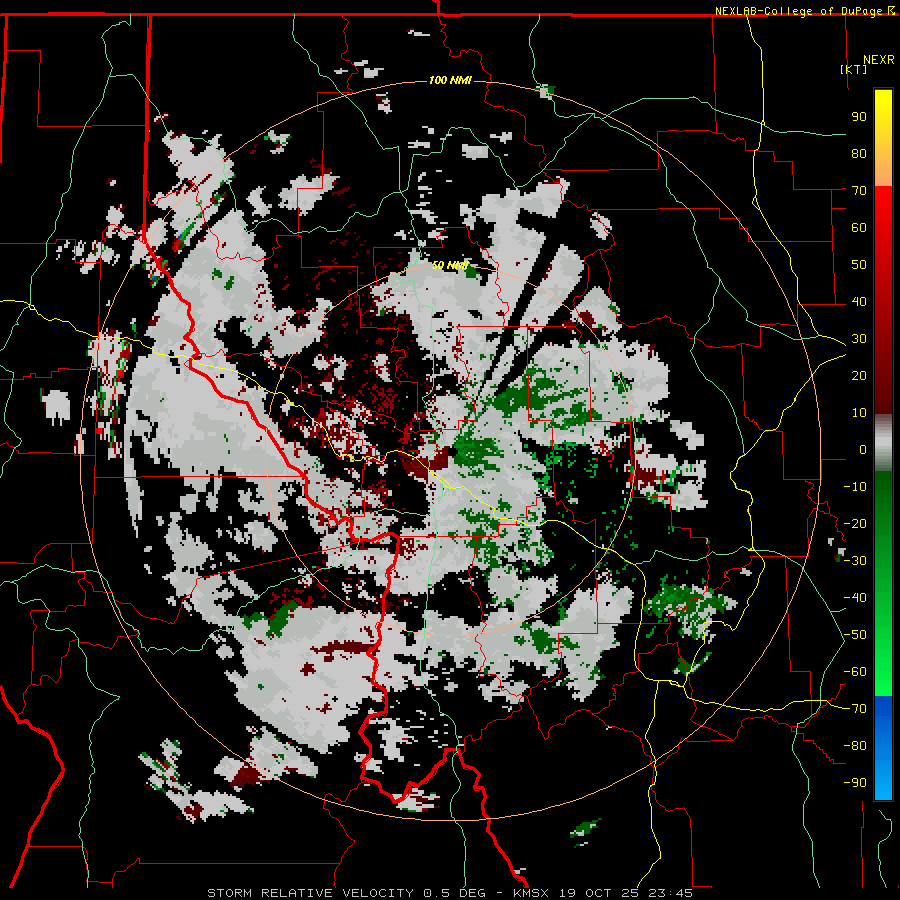The width and height of the screenshot is (900, 900).
Task: Click the 70 value on the velocity scale
Action: point(859,191)
